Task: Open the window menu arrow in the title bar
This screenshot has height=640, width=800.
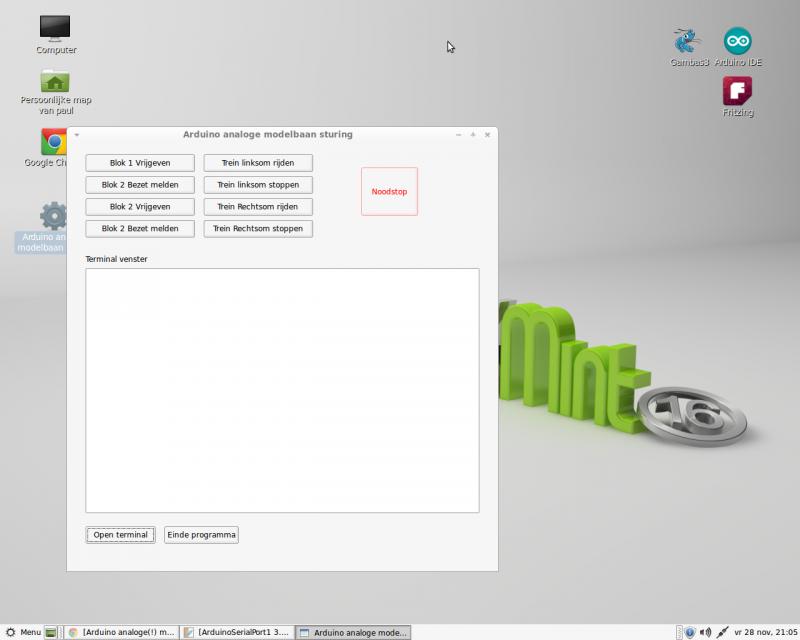Action: (77, 135)
